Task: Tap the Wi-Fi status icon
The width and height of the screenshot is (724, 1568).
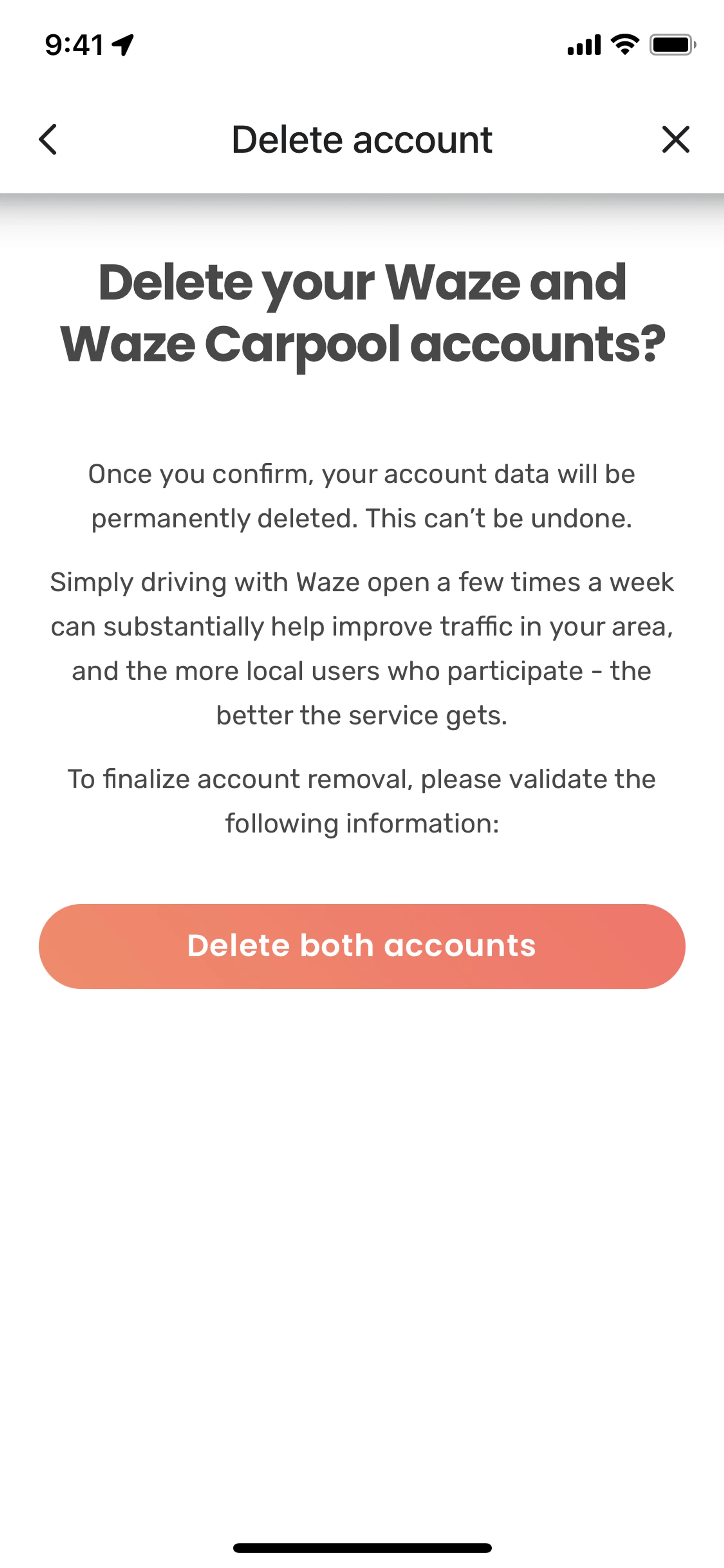Action: (625, 45)
